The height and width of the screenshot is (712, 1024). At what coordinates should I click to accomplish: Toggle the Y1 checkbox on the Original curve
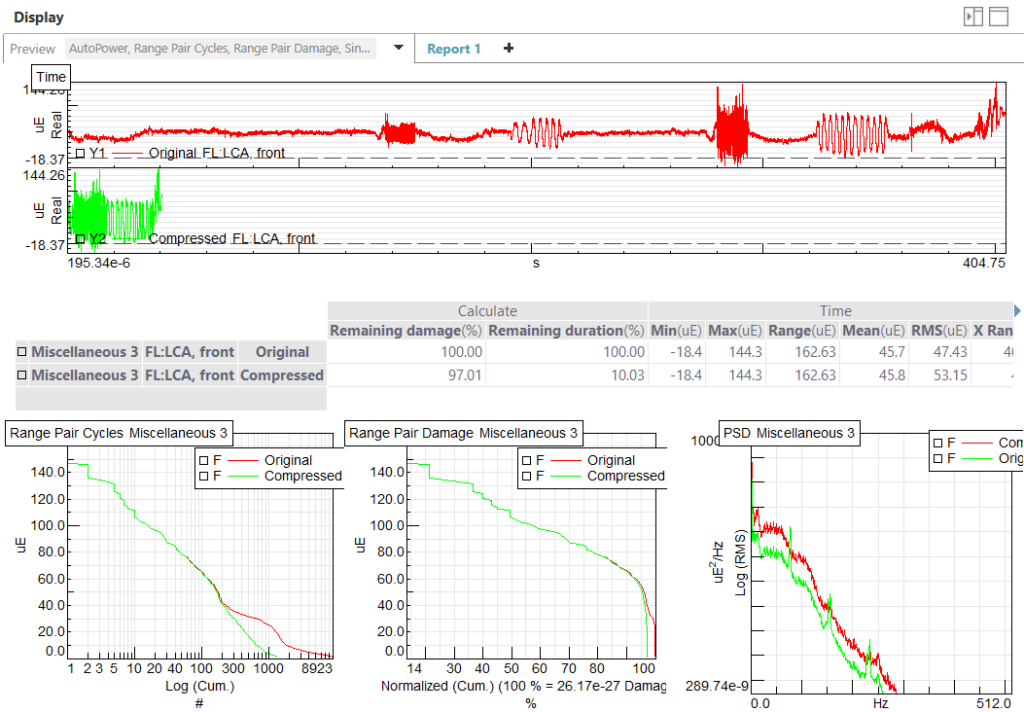pyautogui.click(x=80, y=153)
